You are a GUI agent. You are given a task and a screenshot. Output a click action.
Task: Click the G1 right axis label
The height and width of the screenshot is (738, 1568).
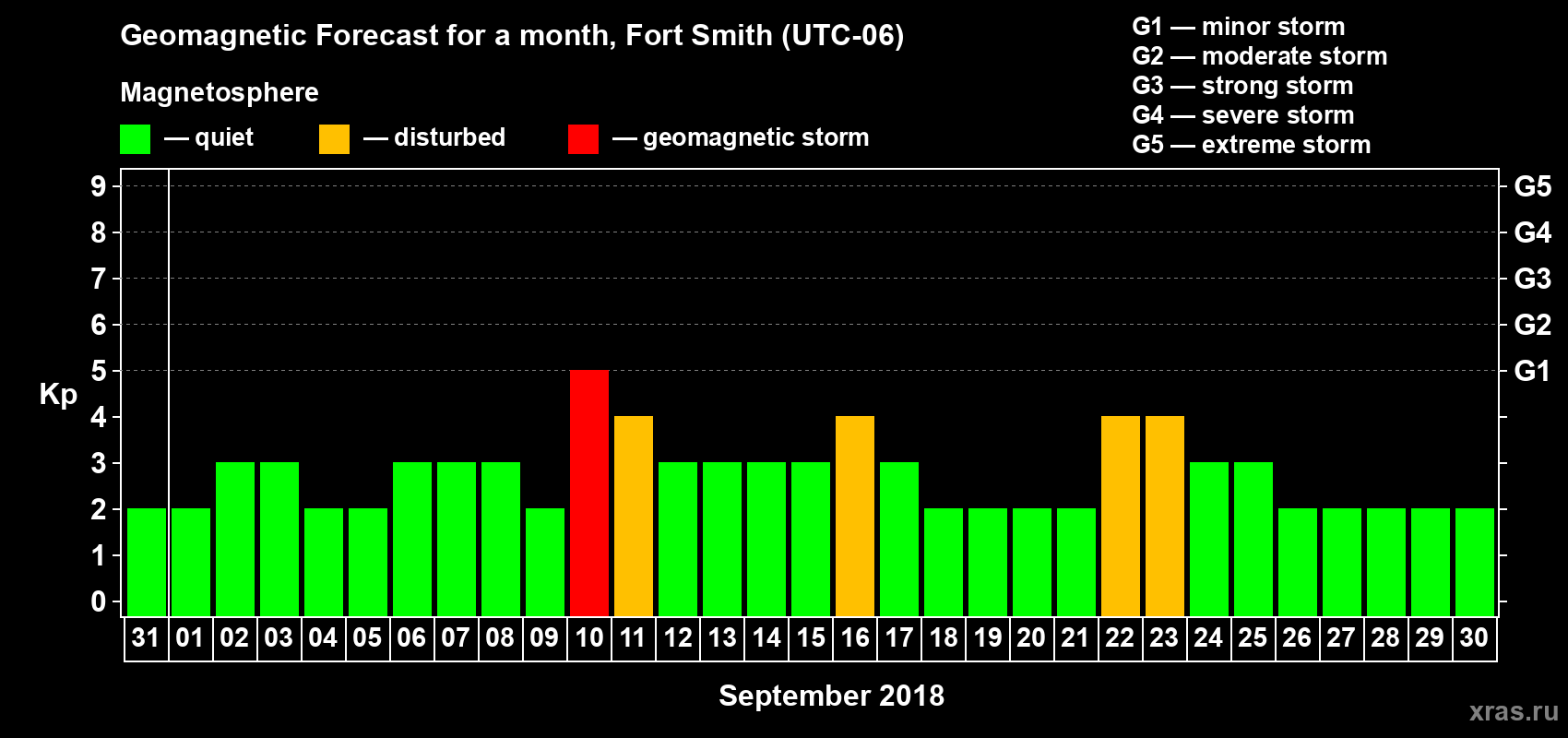1533,371
